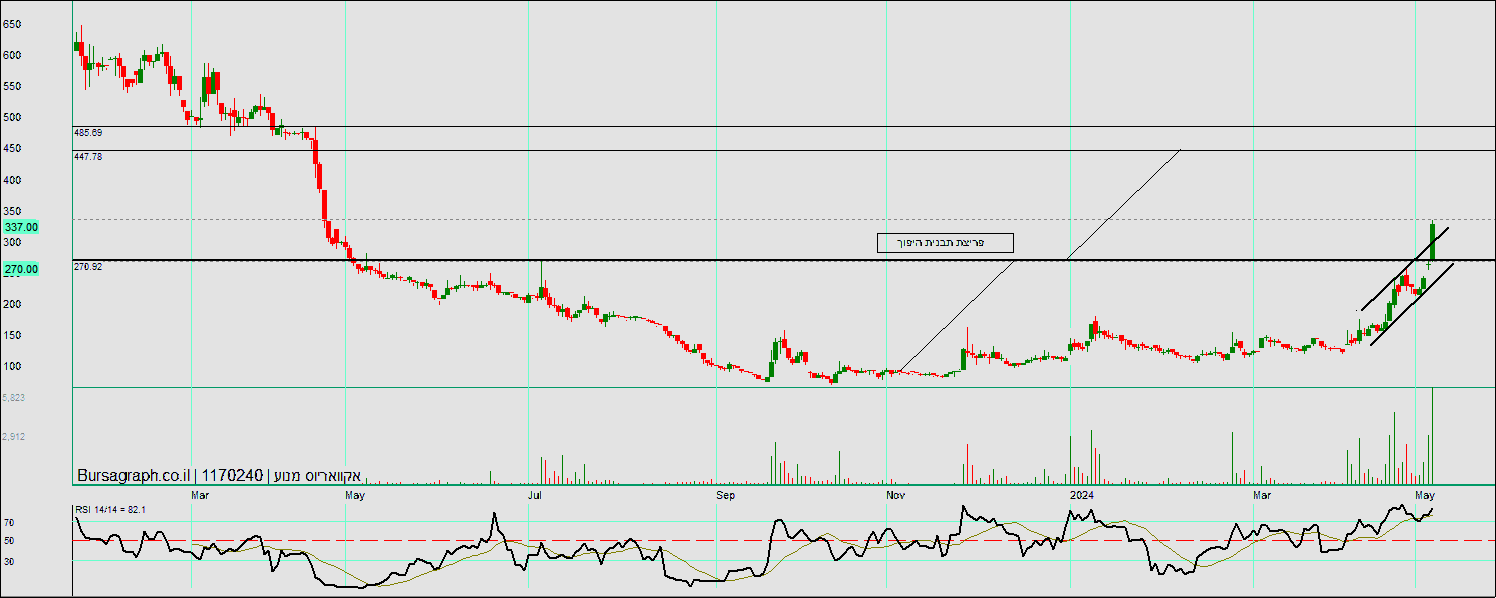Click the 2,912 volume axis label

[x=14, y=436]
